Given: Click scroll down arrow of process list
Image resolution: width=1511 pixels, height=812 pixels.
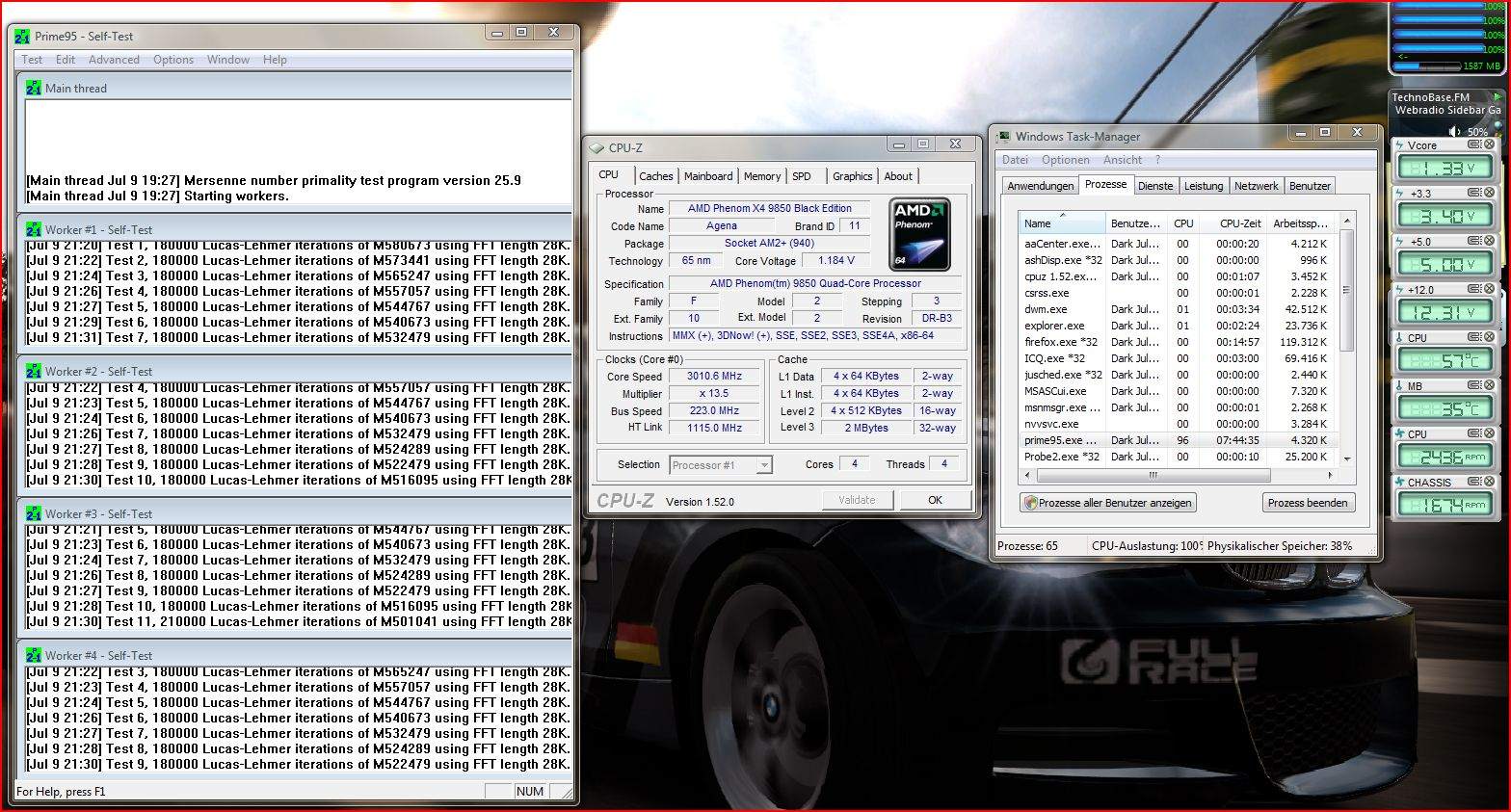Looking at the screenshot, I should 1346,458.
